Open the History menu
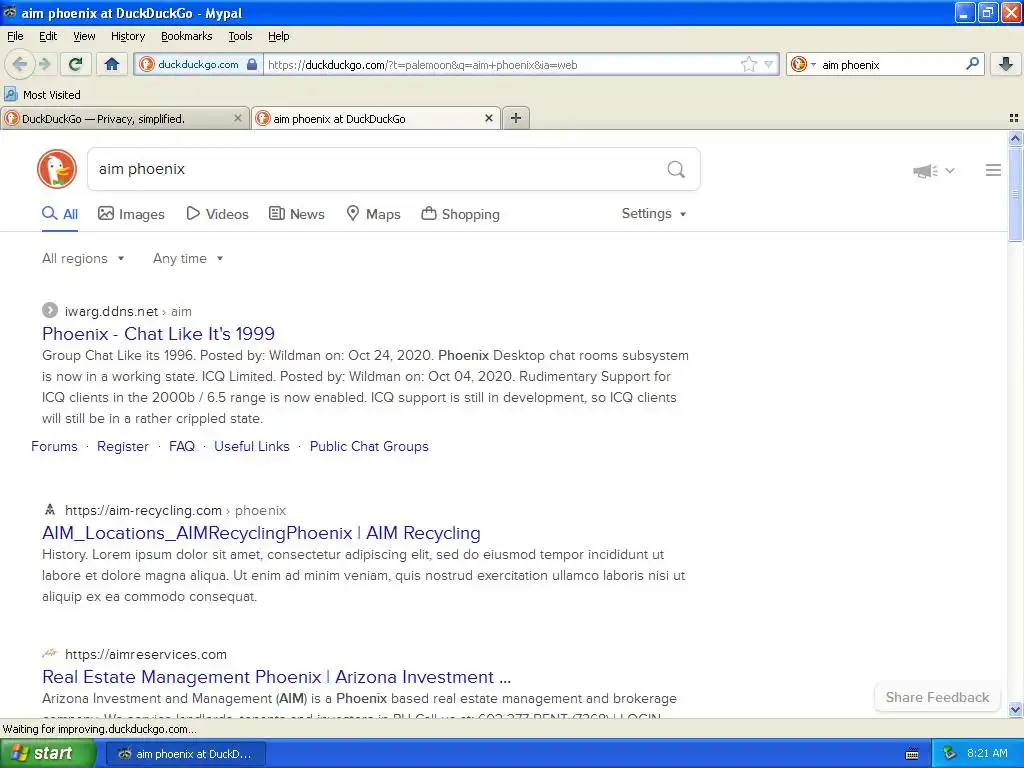 click(x=128, y=36)
